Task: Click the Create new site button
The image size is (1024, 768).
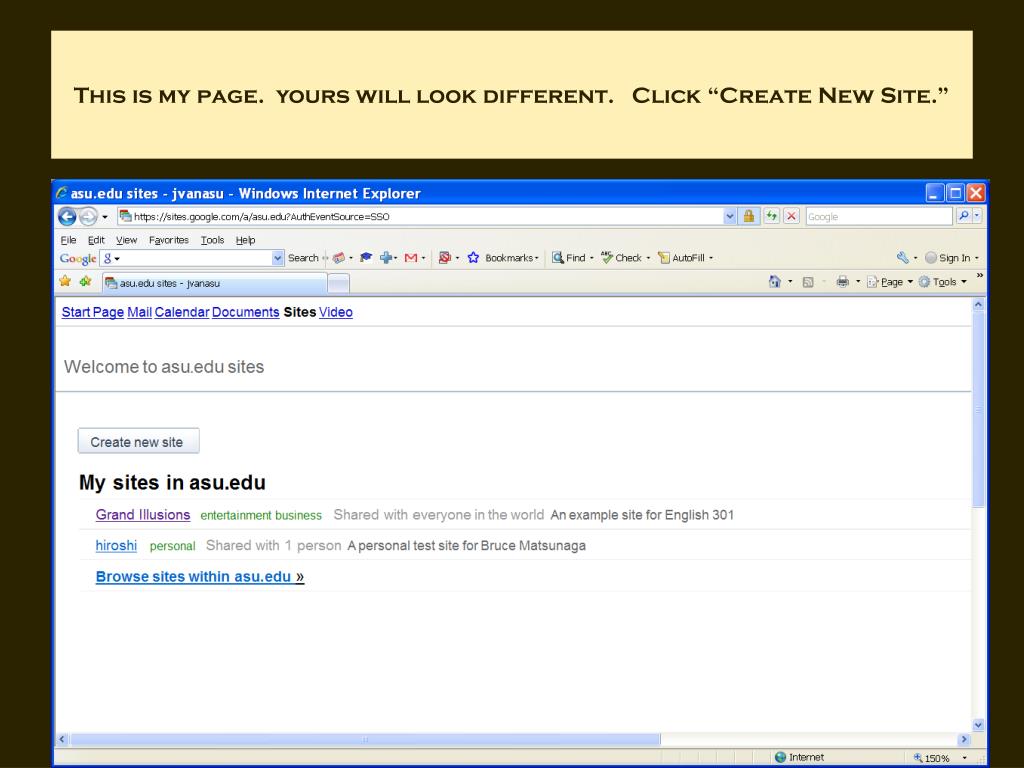Action: click(x=138, y=441)
